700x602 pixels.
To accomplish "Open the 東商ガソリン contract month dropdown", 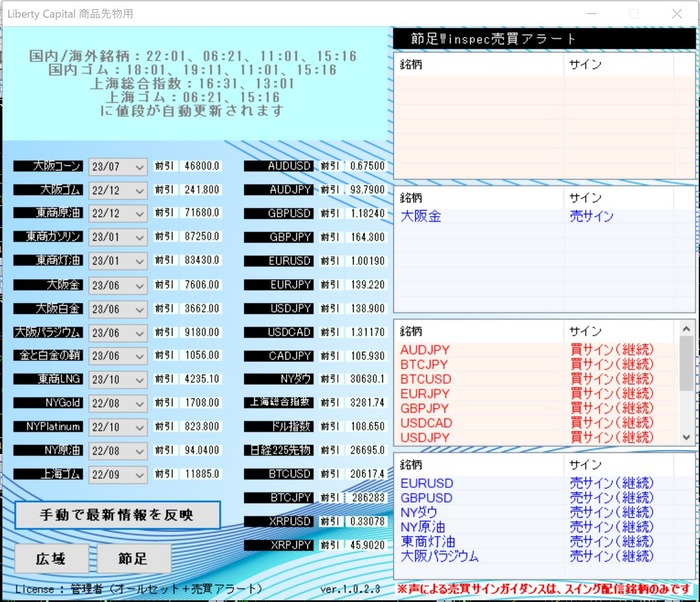I will 118,237.
